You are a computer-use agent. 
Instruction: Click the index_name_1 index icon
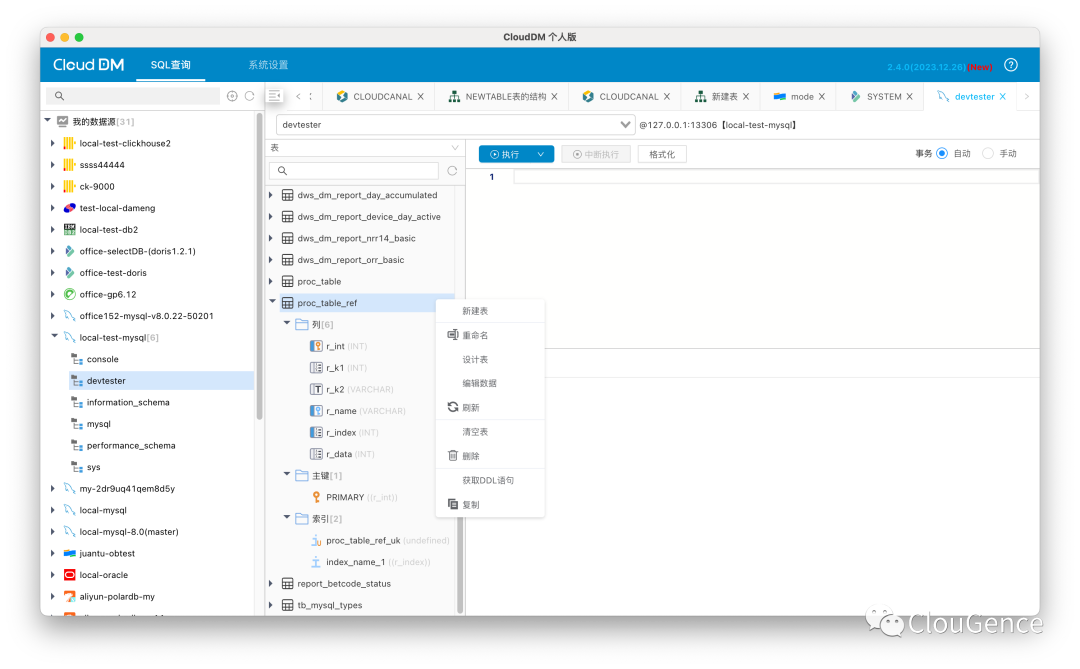pyautogui.click(x=315, y=562)
